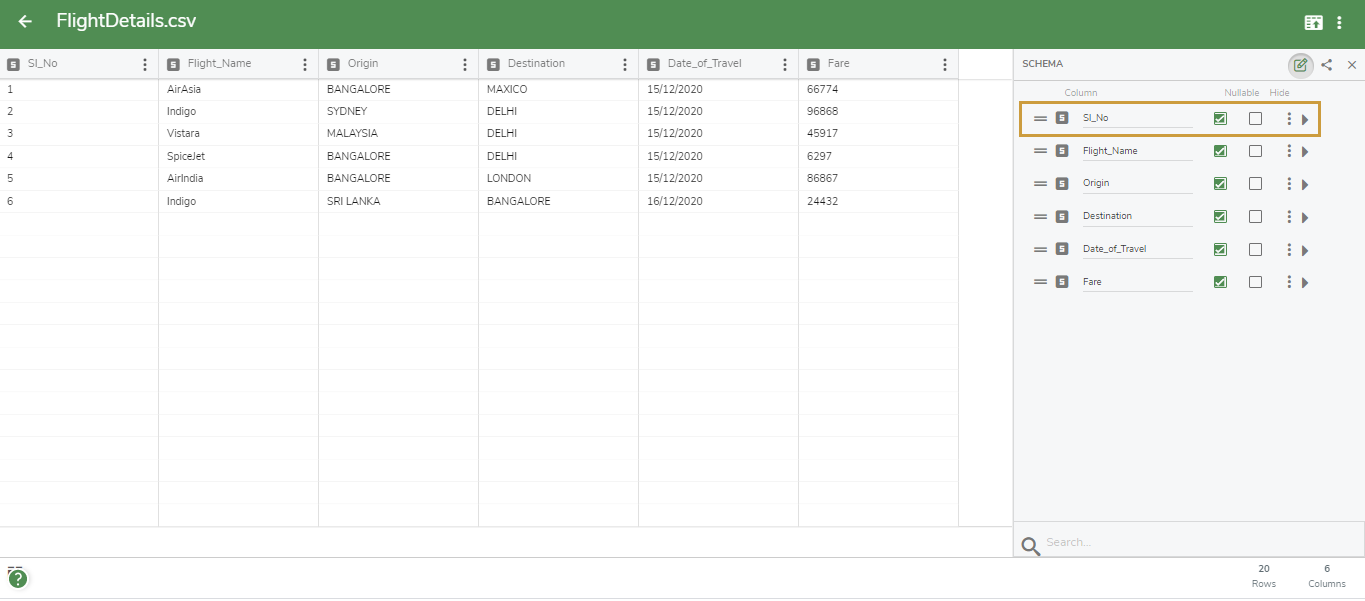Screen dimensions: 1365x601
Task: Open the search magnifier in the Schema panel
Action: (1030, 541)
